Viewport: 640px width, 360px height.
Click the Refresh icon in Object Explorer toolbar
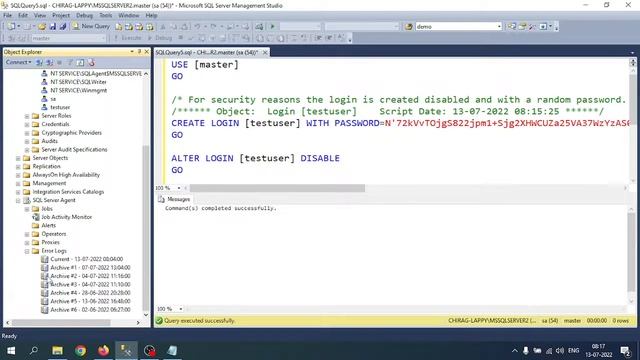80,62
